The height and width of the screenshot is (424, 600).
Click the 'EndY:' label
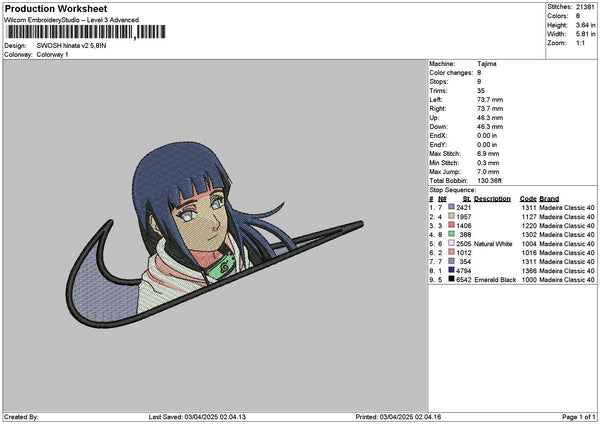pyautogui.click(x=438, y=145)
